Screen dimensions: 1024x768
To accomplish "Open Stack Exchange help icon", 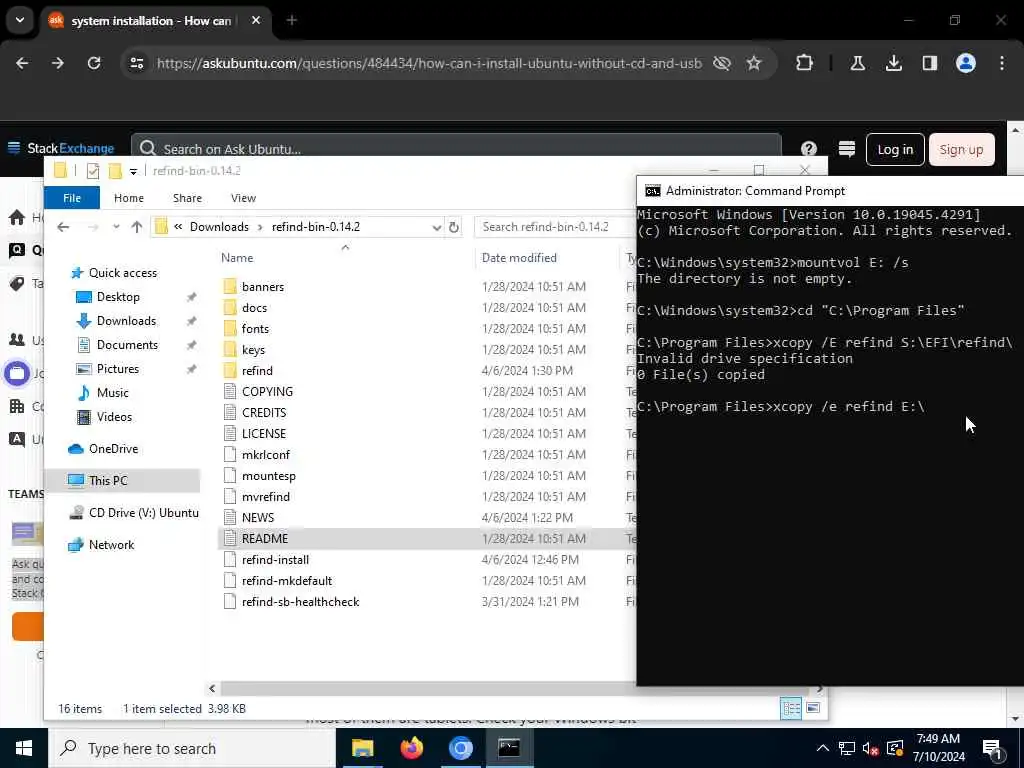I will coord(808,149).
